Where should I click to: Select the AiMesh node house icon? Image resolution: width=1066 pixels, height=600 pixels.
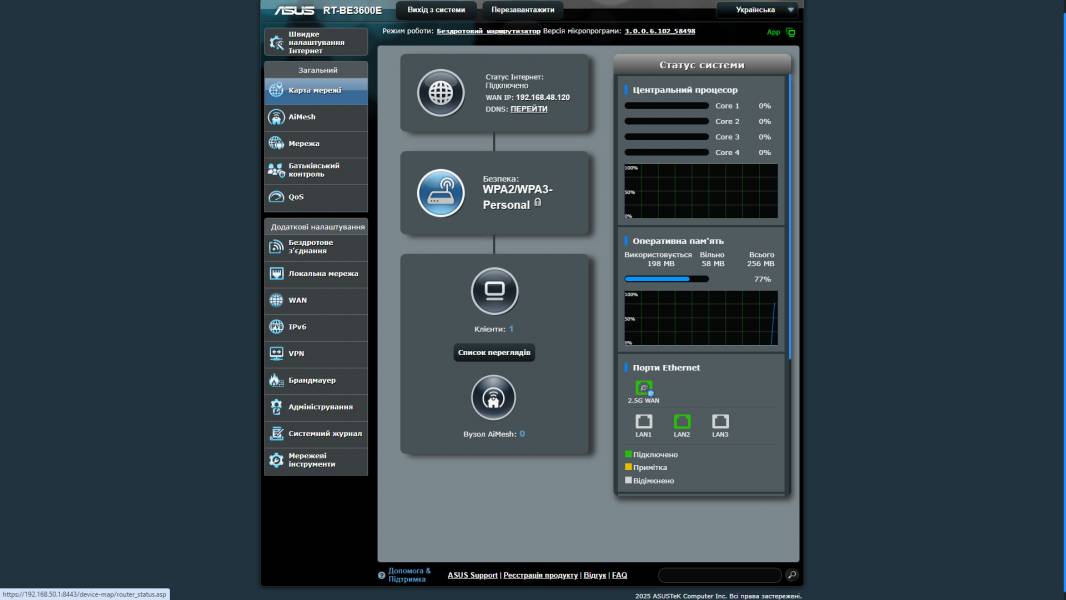pos(494,398)
